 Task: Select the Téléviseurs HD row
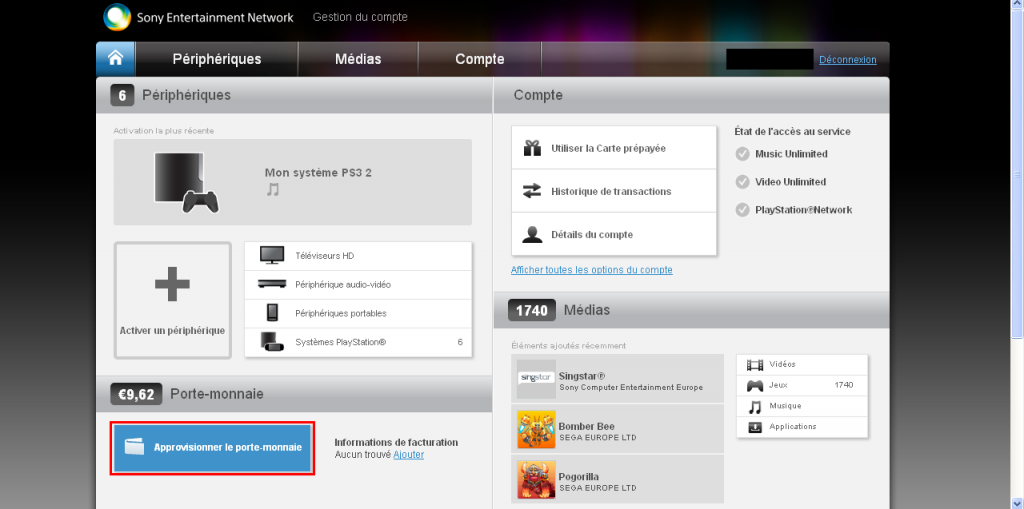358,255
